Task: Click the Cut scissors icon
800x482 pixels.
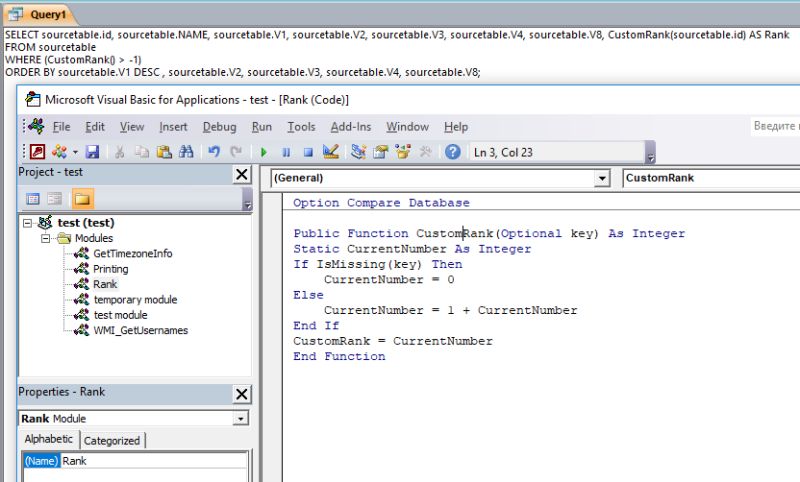Action: [119, 152]
